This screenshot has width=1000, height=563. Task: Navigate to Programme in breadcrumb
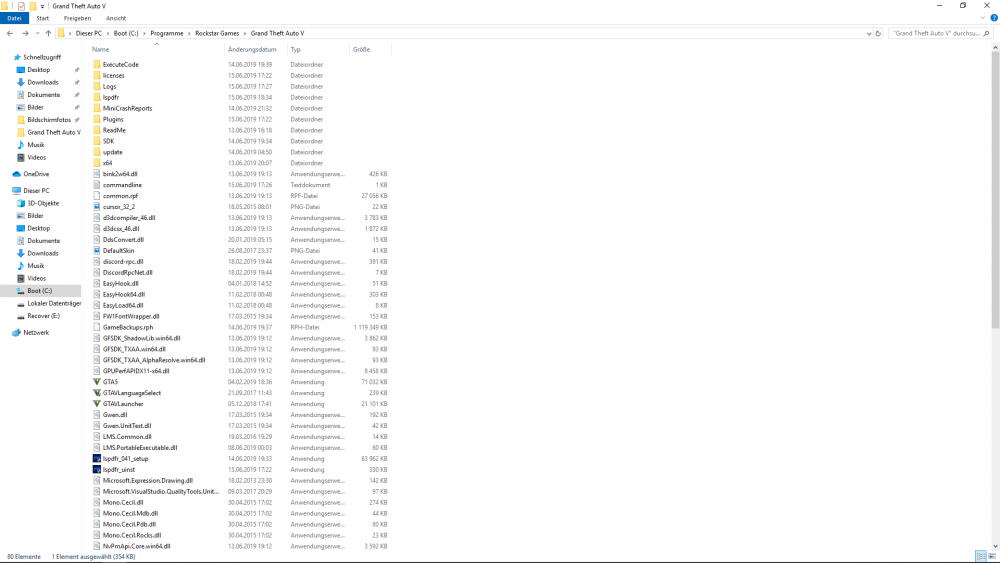point(166,33)
